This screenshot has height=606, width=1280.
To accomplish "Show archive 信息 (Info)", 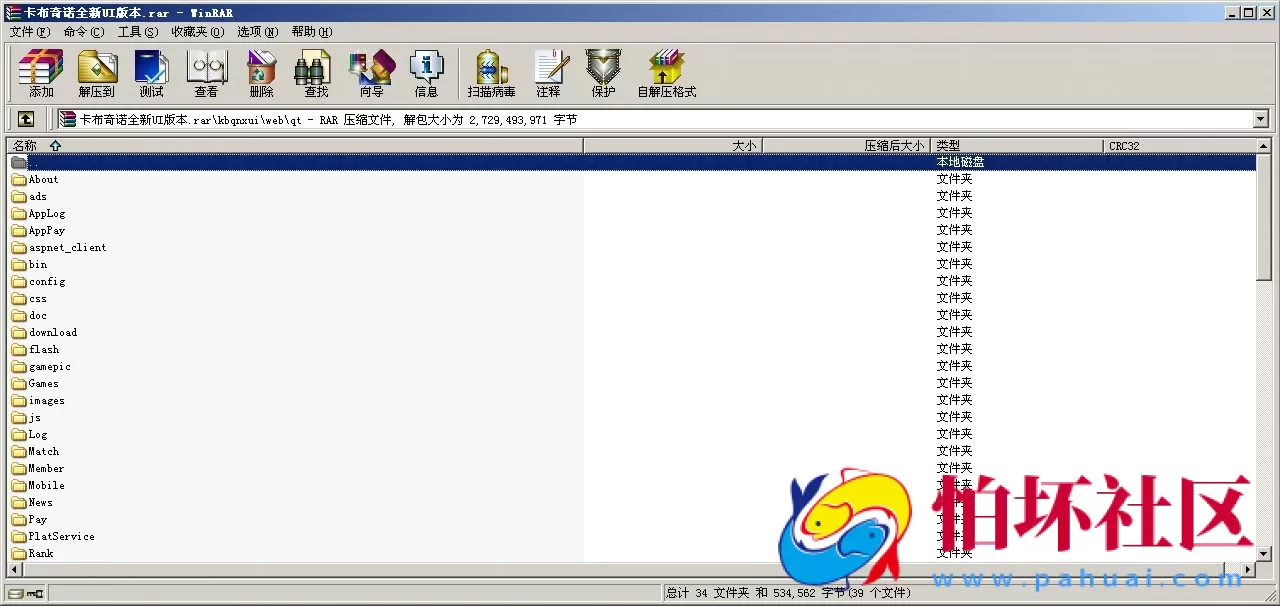I will tap(426, 74).
